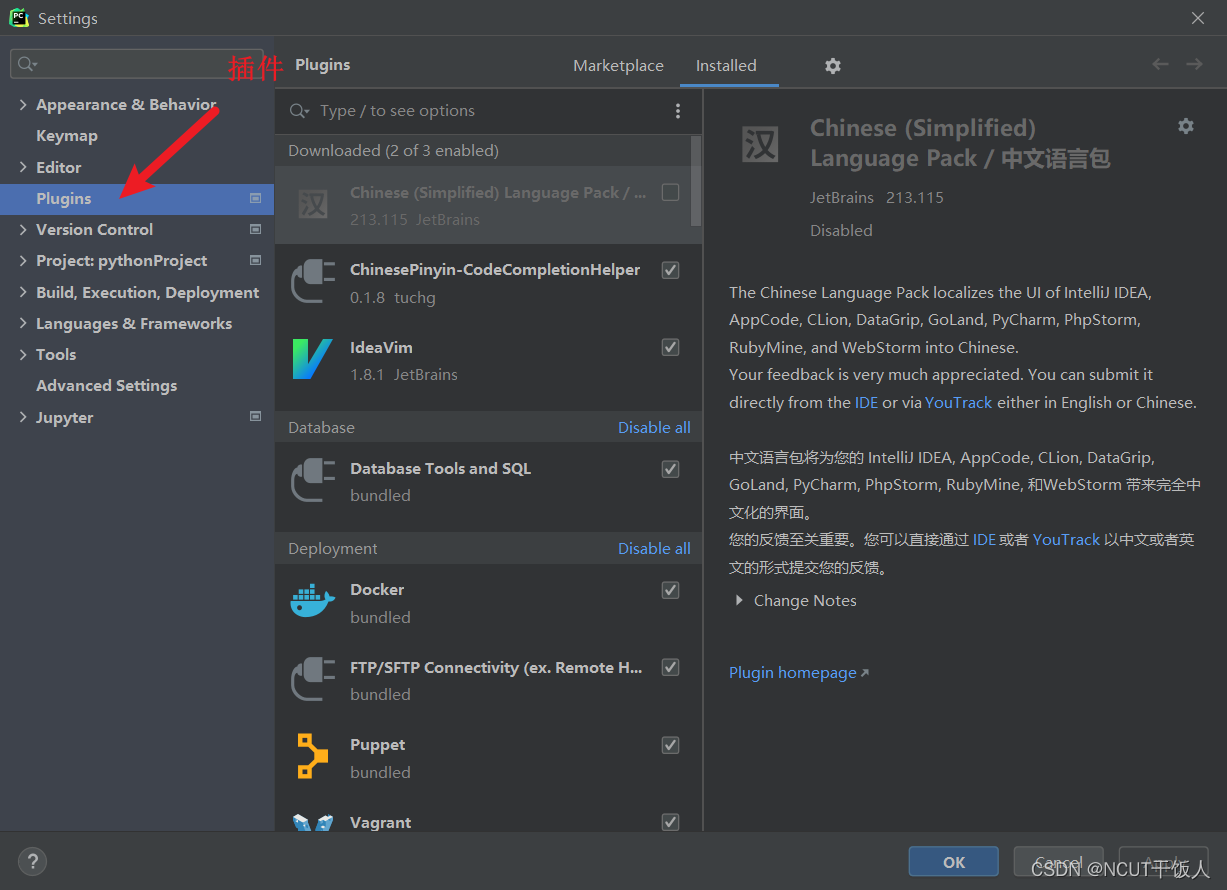Image resolution: width=1227 pixels, height=890 pixels.
Task: Select Puppet plugin row title
Action: [x=378, y=744]
